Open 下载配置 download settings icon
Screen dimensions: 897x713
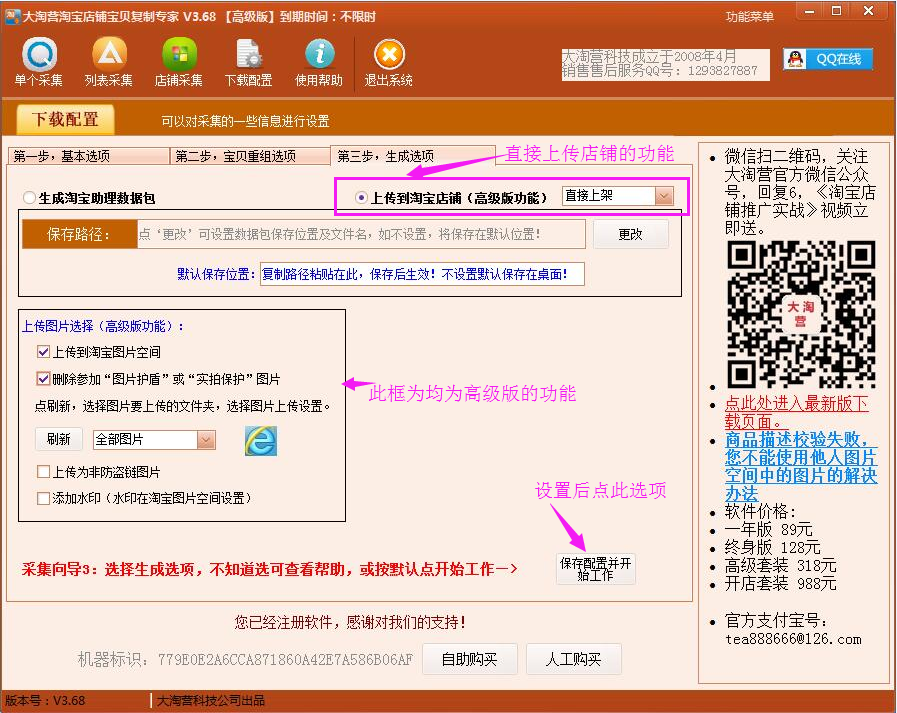tap(248, 62)
